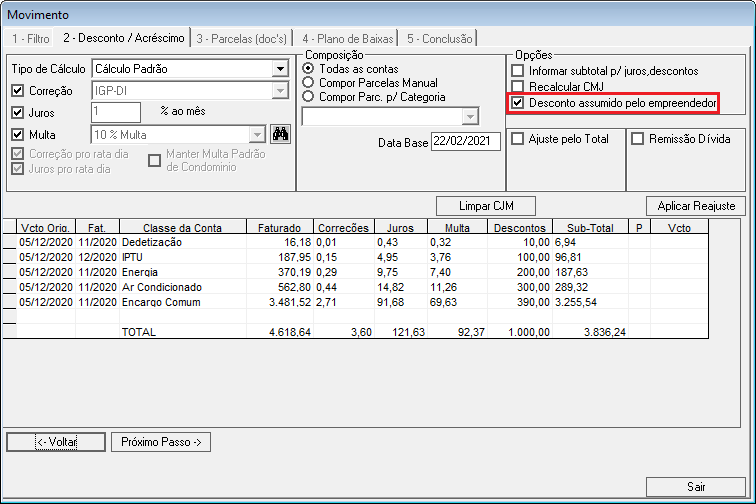Click the Correções column header
This screenshot has height=504, width=756.
pos(343,227)
